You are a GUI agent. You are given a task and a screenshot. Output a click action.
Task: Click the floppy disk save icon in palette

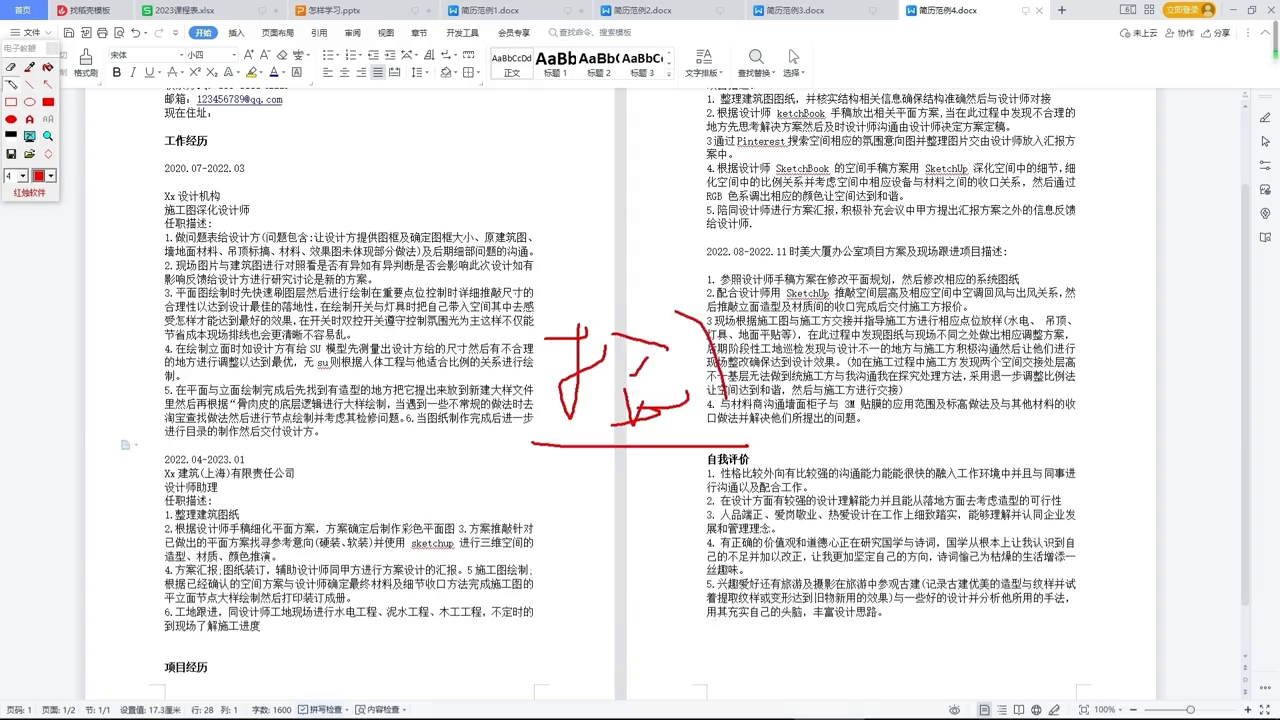coord(11,154)
